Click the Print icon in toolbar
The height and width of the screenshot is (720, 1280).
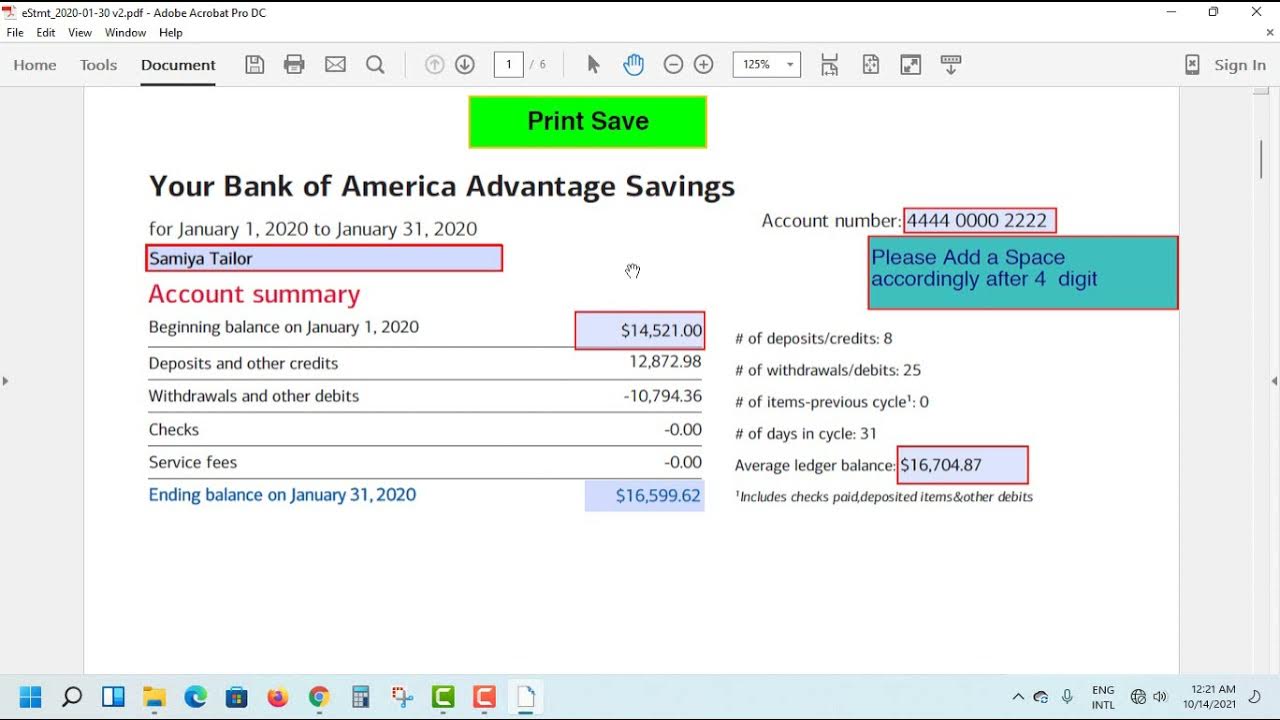tap(294, 65)
